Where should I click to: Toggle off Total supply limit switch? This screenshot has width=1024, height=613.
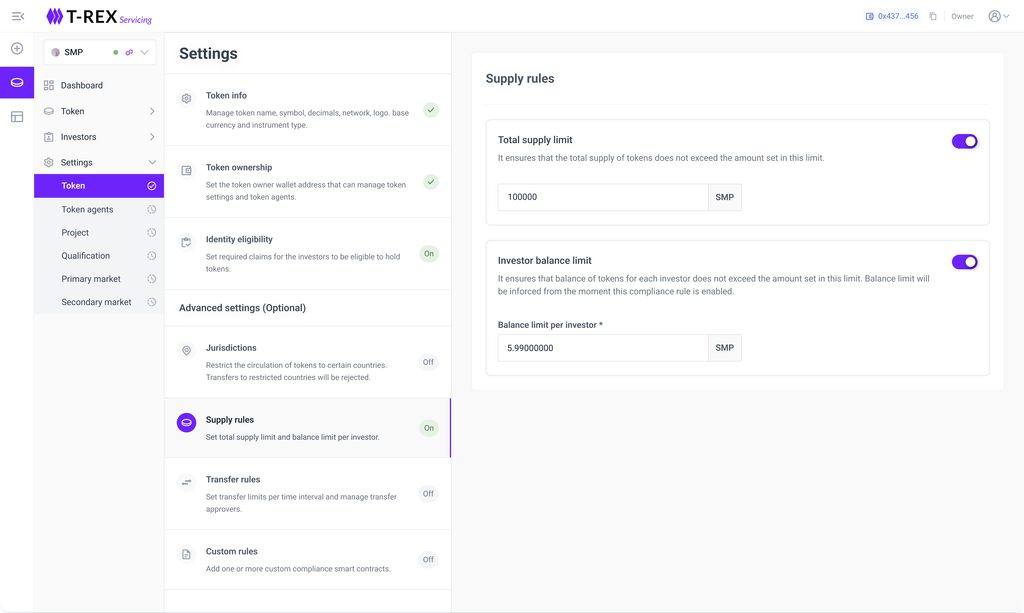pyautogui.click(x=964, y=141)
